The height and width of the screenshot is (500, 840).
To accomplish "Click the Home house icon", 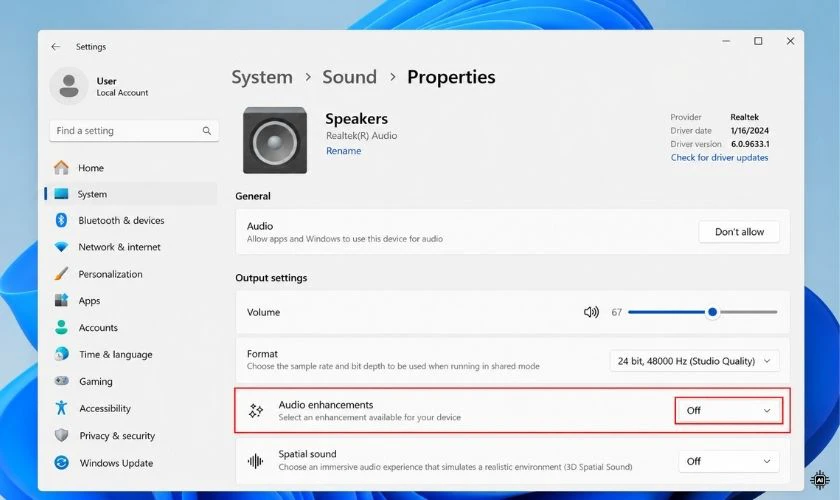I will [62, 168].
